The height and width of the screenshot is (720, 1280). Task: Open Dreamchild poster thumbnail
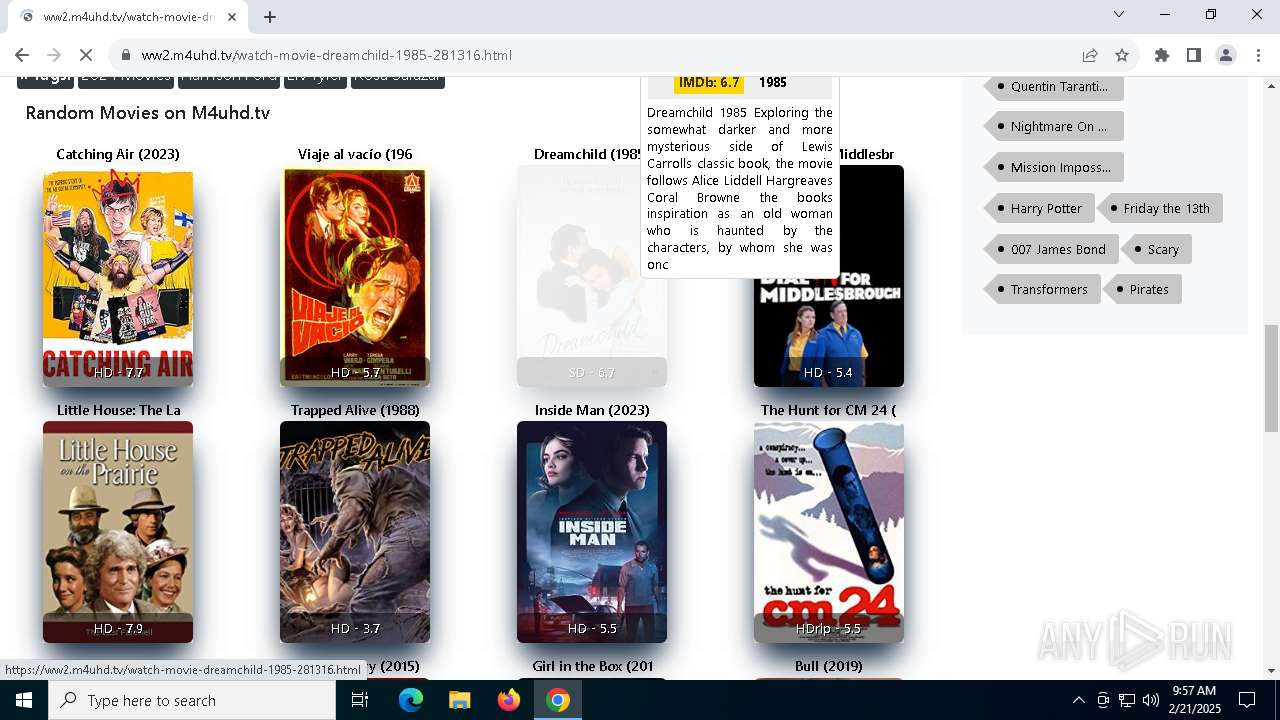[592, 276]
